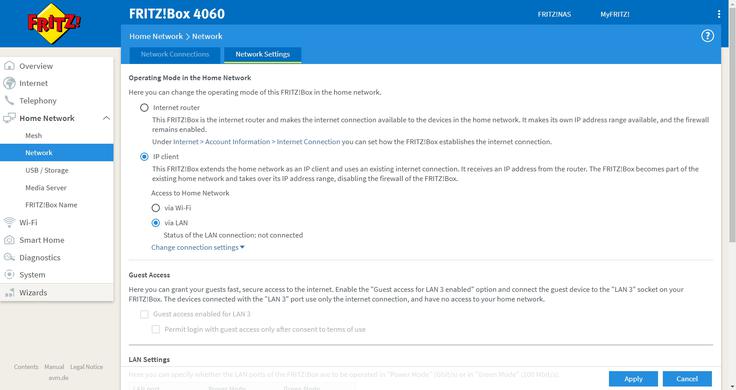Image resolution: width=736 pixels, height=390 pixels.
Task: Click the Home Network devices icon
Action: coord(9,118)
